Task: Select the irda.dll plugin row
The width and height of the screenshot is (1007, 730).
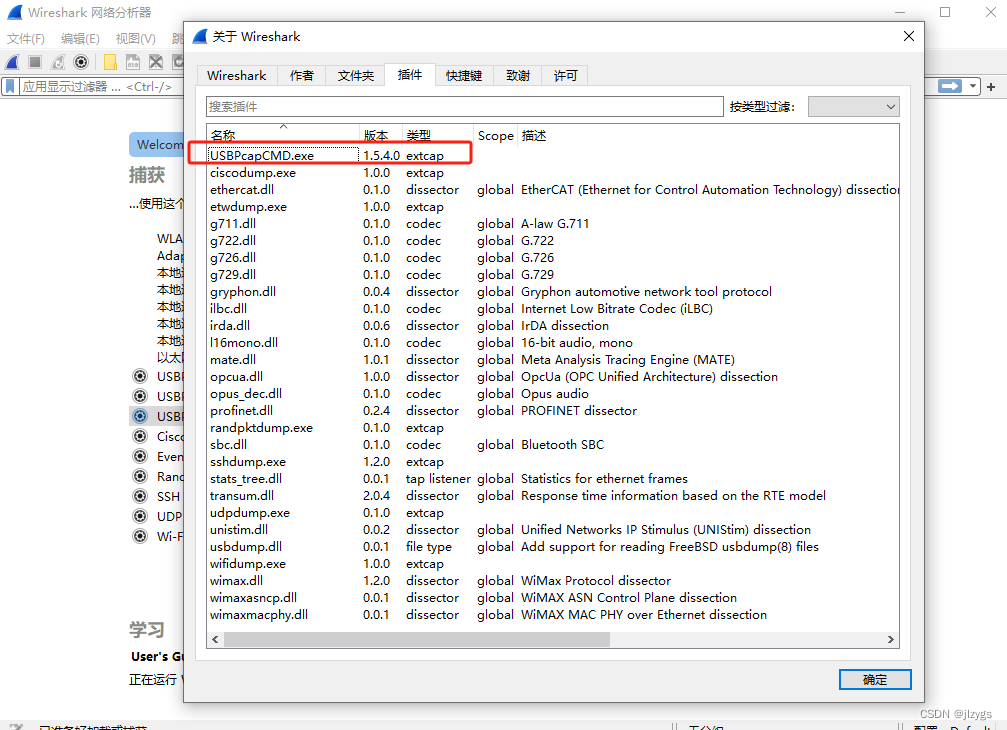Action: tap(553, 326)
